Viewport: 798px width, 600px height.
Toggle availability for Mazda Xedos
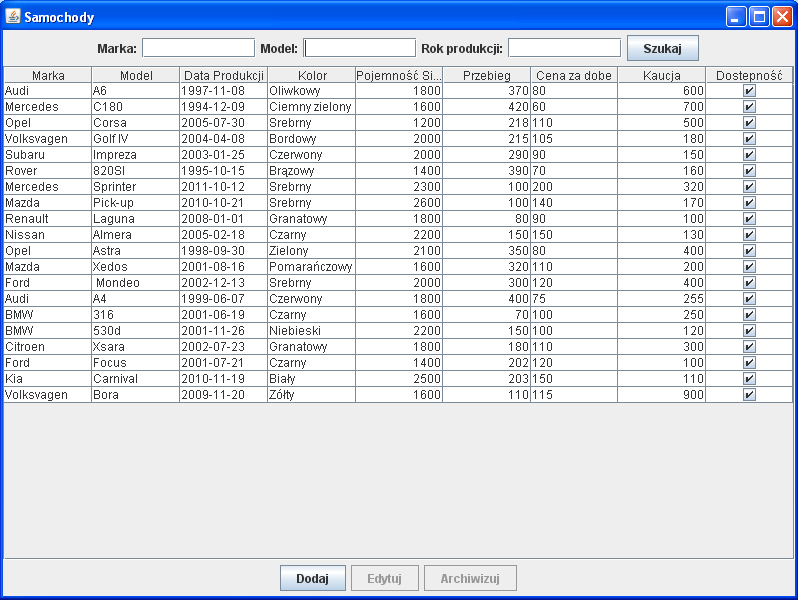pyautogui.click(x=749, y=267)
